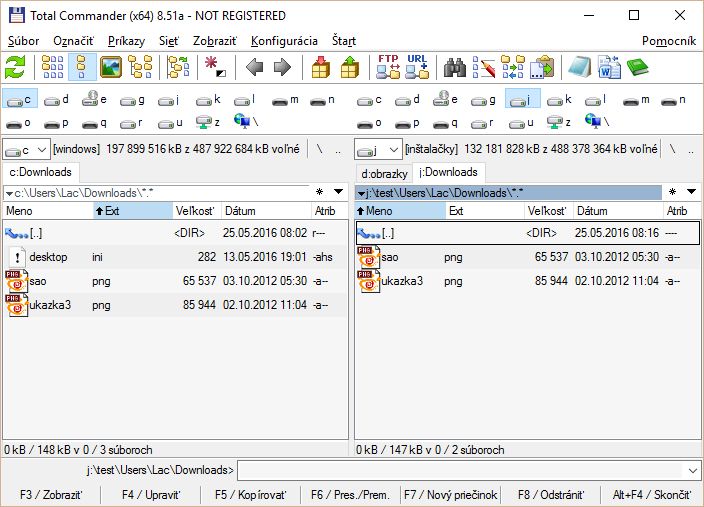Go back with the left arrow icon
The image size is (704, 507).
point(255,67)
